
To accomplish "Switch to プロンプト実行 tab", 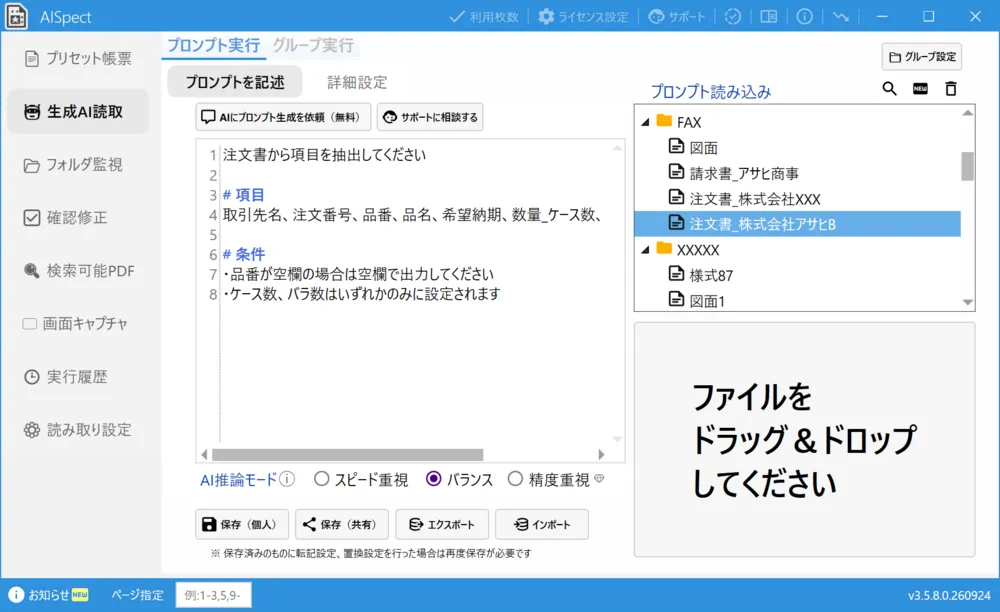I will pyautogui.click(x=214, y=45).
